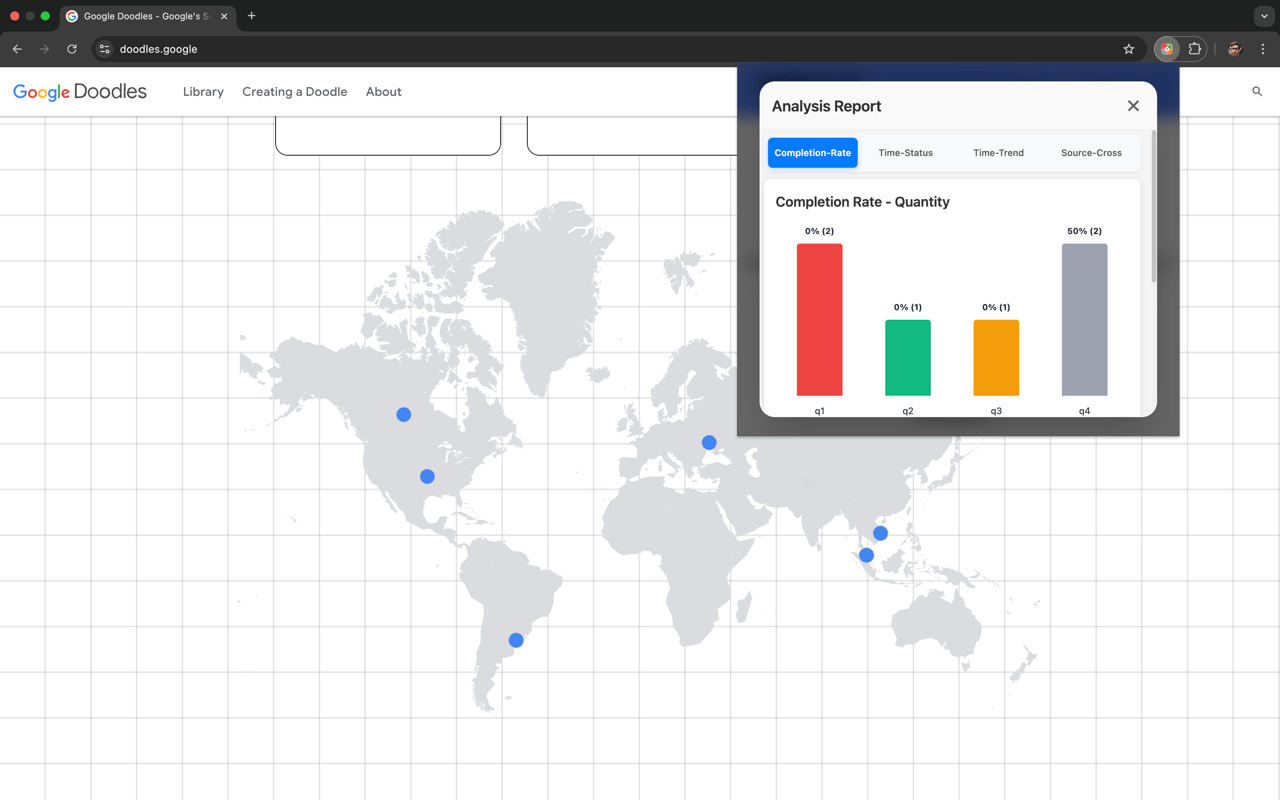The image size is (1280, 800).
Task: Click the Analysis Report panel scrollbar
Action: 1154,205
